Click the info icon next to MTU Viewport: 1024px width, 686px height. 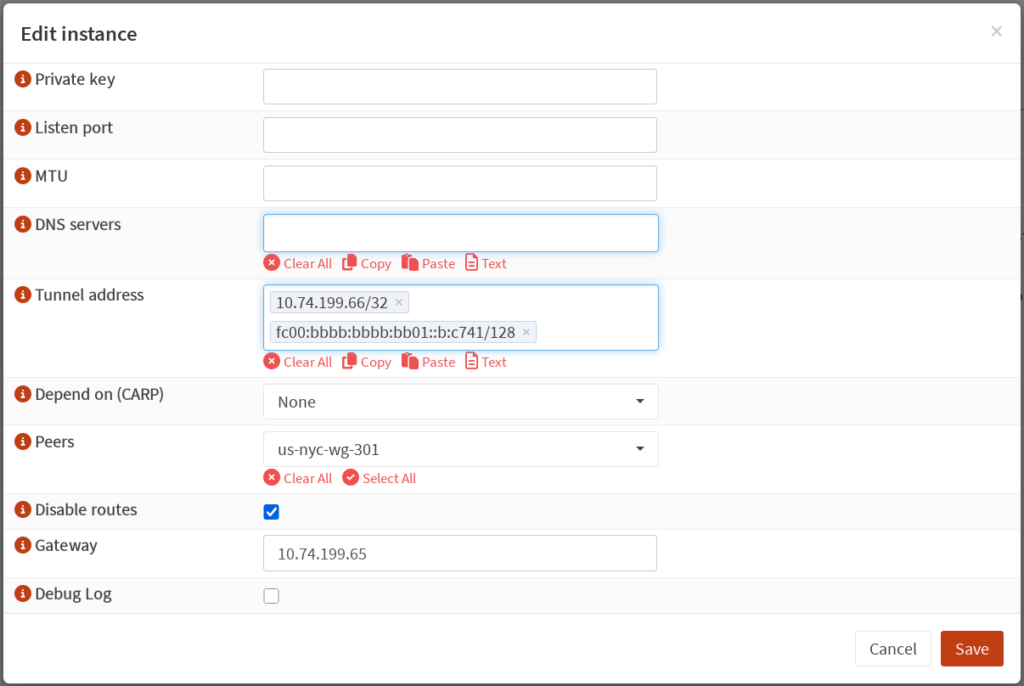pyautogui.click(x=23, y=176)
